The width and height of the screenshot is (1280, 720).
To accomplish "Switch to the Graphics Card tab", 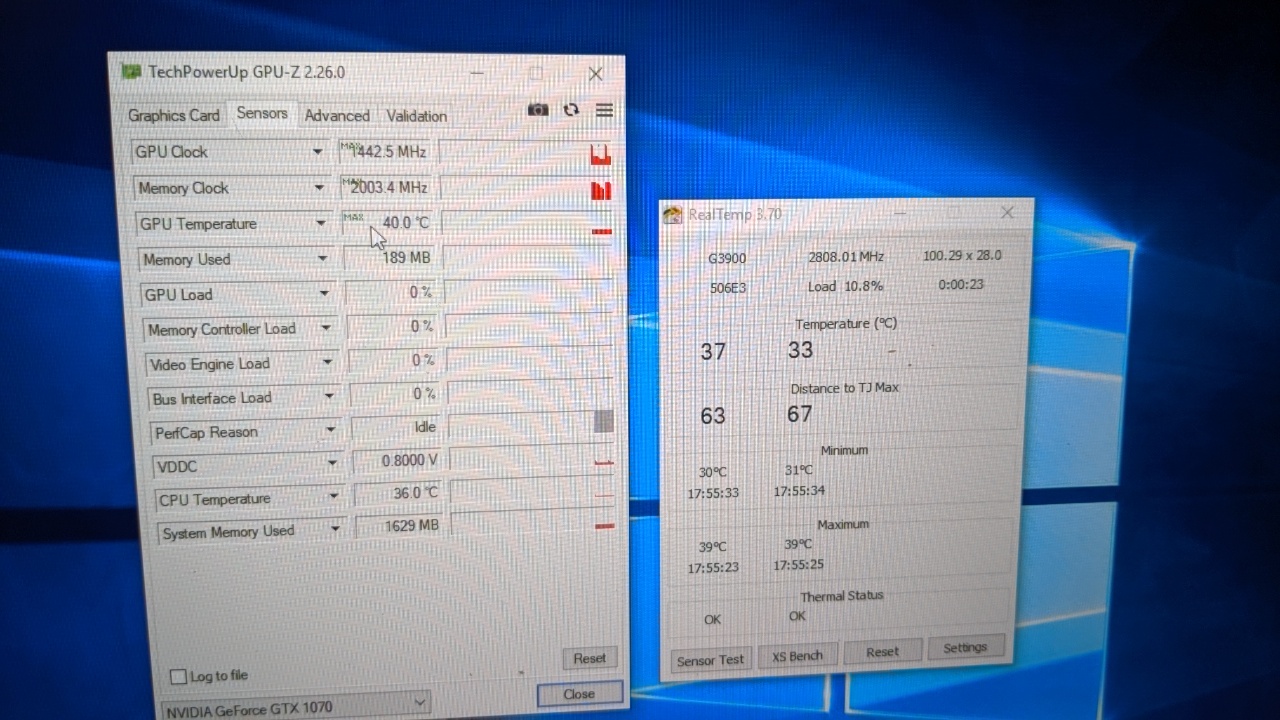I will [174, 115].
